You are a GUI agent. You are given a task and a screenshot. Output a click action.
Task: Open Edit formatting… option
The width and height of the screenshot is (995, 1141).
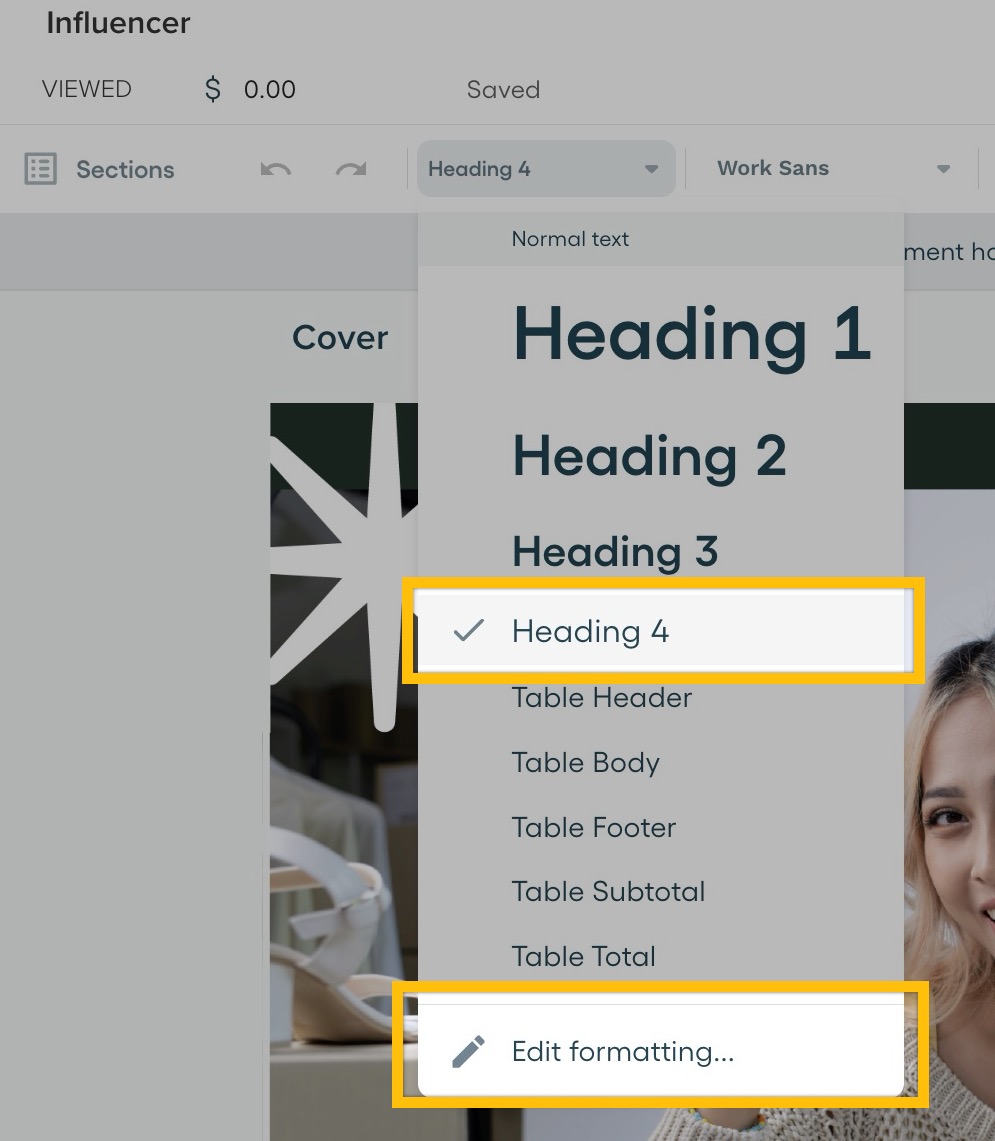[x=661, y=1051]
